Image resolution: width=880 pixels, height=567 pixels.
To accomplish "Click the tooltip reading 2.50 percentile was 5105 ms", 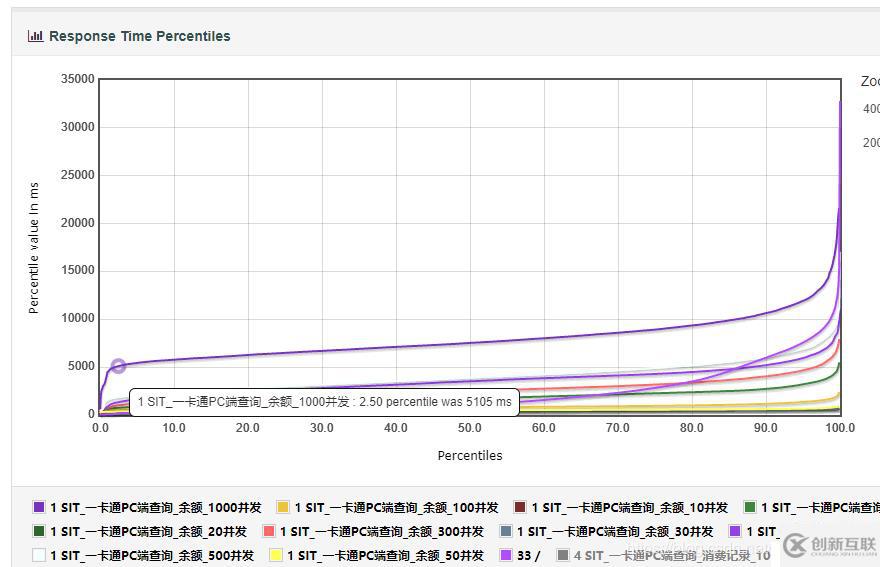I will point(324,402).
